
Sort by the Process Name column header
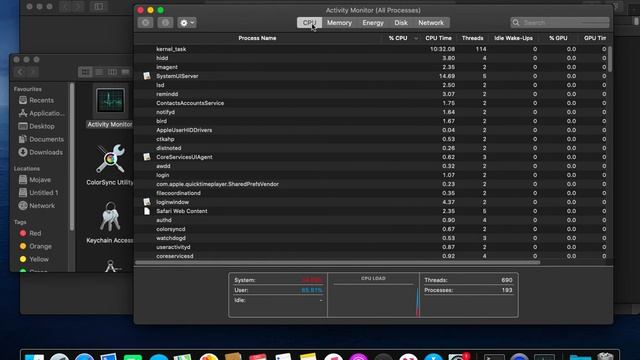pos(258,38)
